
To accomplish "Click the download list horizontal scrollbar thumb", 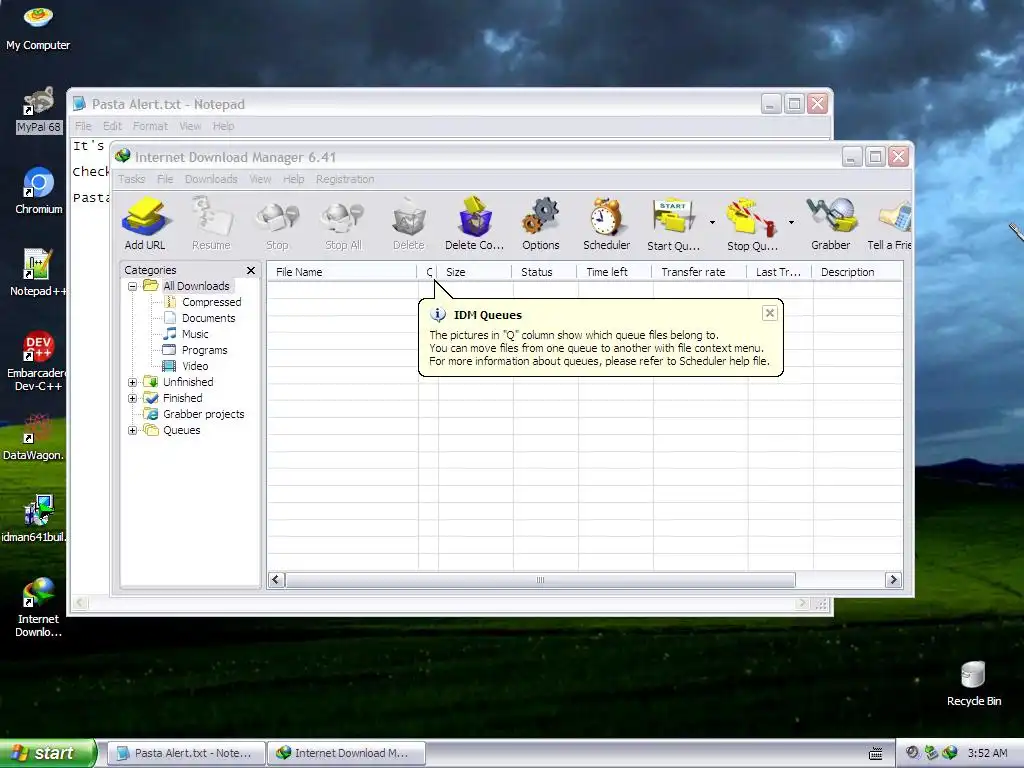I will point(540,580).
